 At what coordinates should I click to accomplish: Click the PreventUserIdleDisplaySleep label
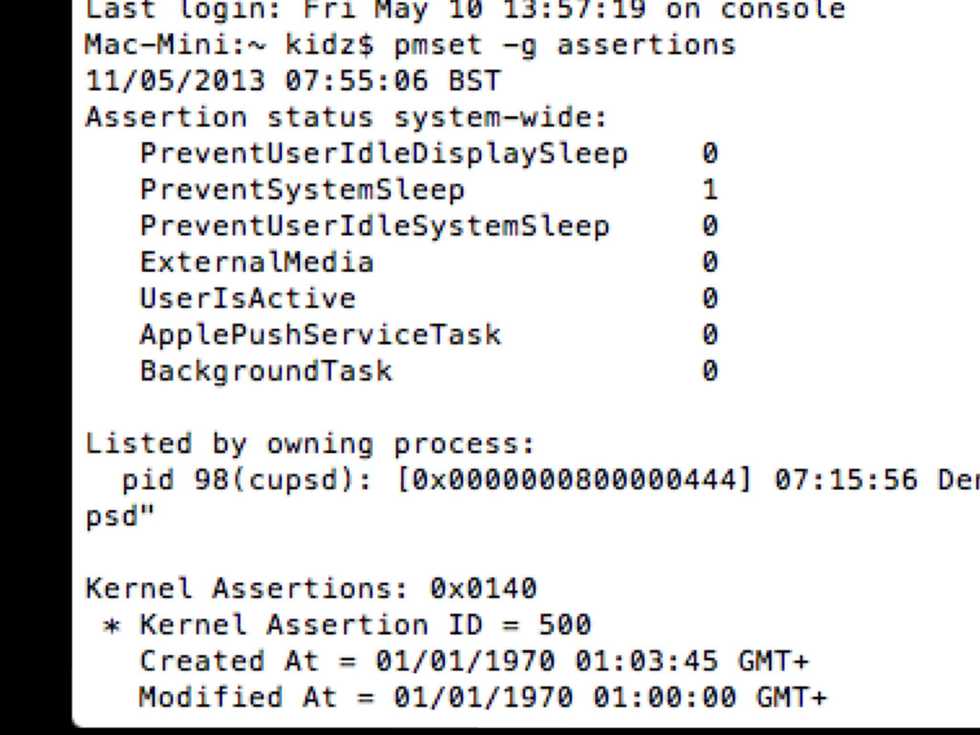click(x=384, y=154)
